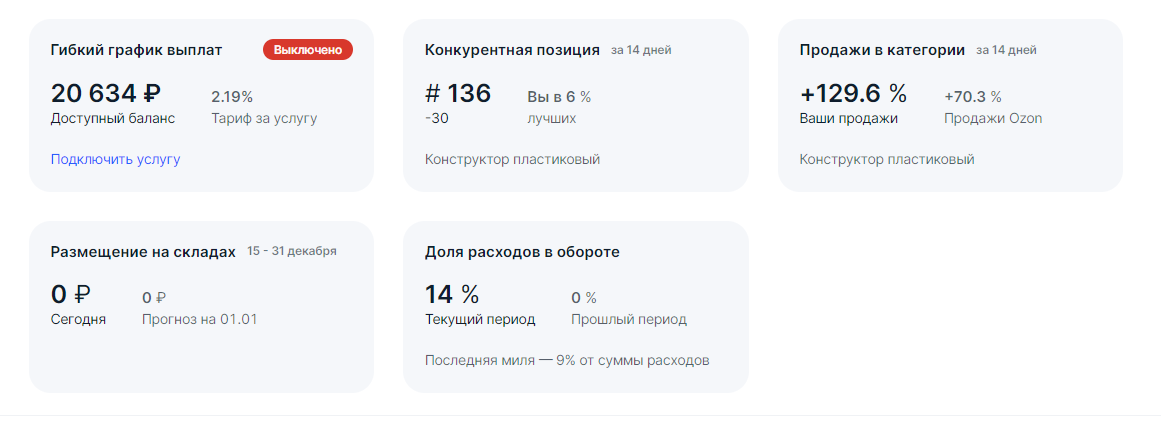Click "Конструктор пластиковый" in the Продажи в категории card
Image resolution: width=1161 pixels, height=421 pixels.
coord(887,159)
